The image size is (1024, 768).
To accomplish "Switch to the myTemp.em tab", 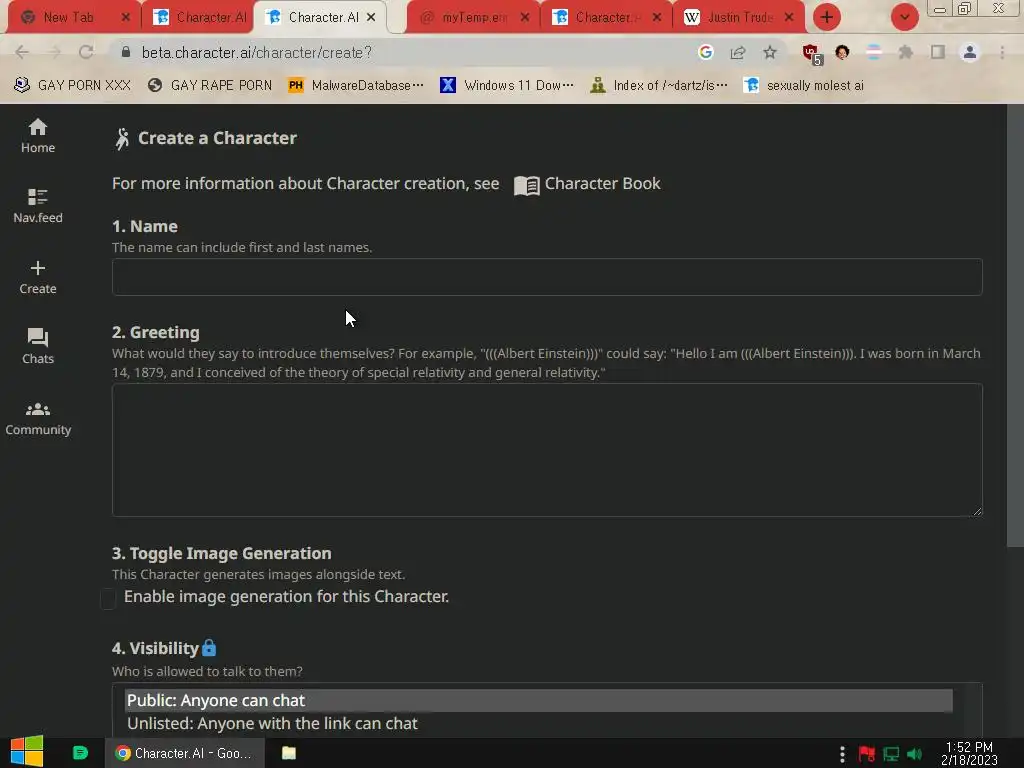I will pos(475,18).
